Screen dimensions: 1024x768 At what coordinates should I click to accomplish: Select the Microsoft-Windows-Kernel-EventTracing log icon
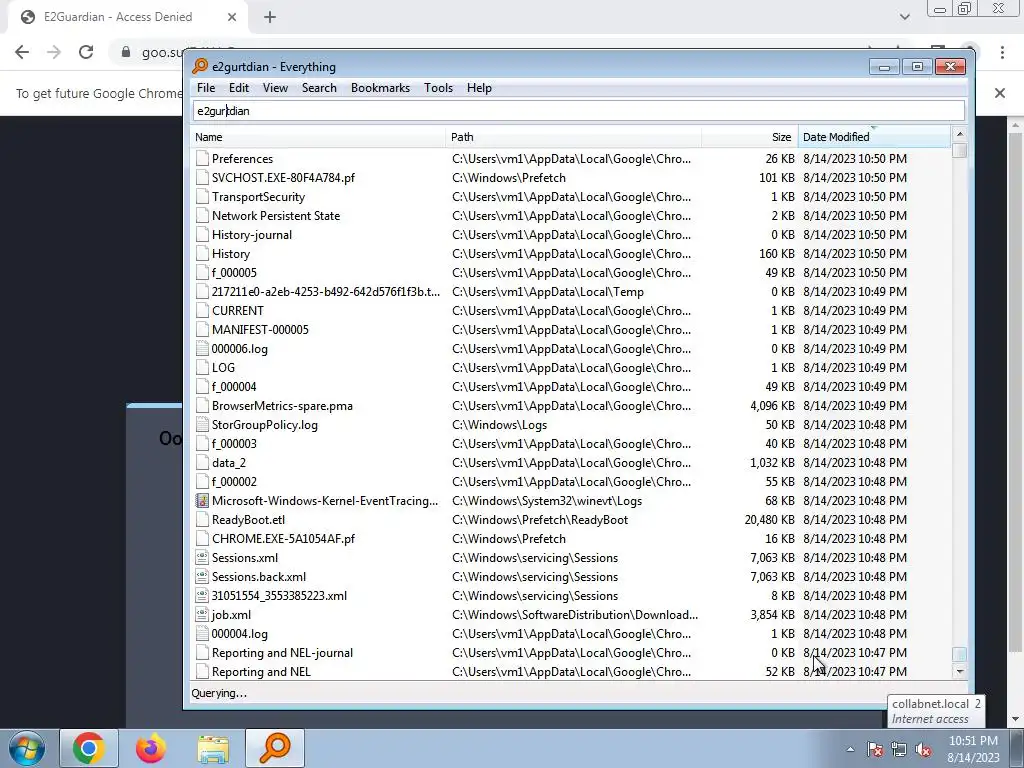click(x=202, y=501)
